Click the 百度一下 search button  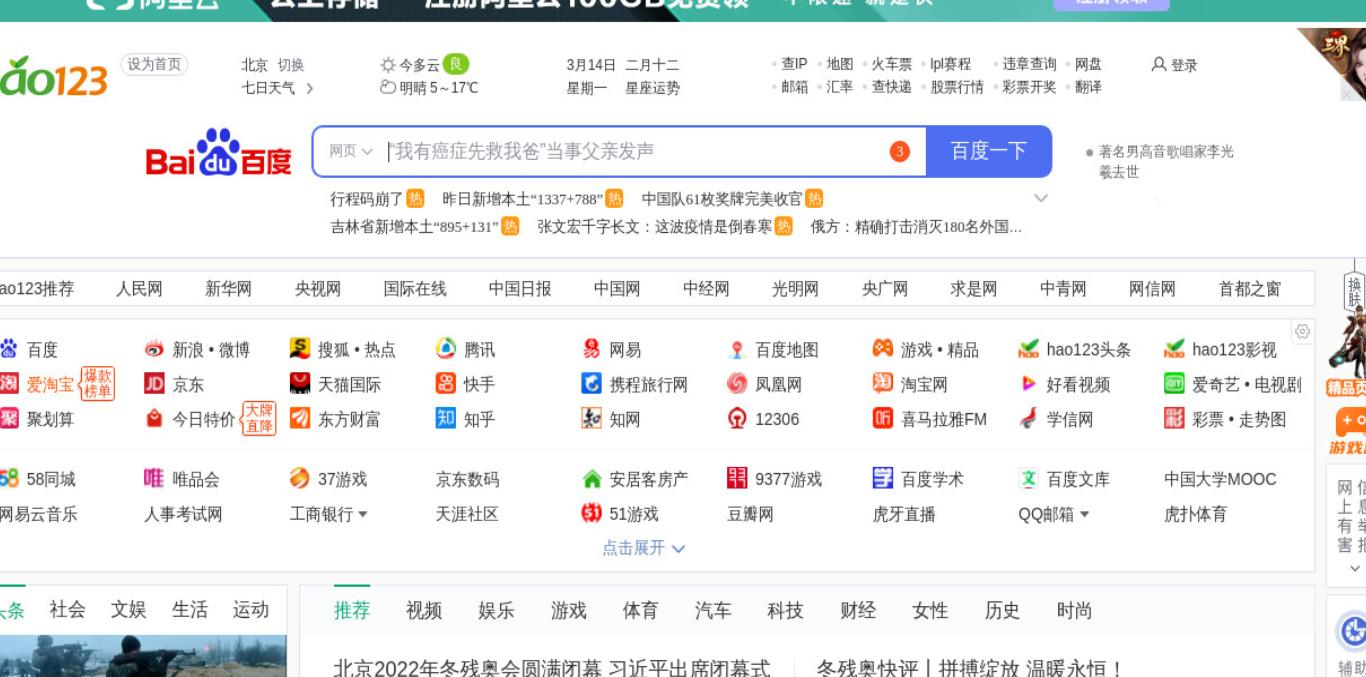[x=989, y=151]
